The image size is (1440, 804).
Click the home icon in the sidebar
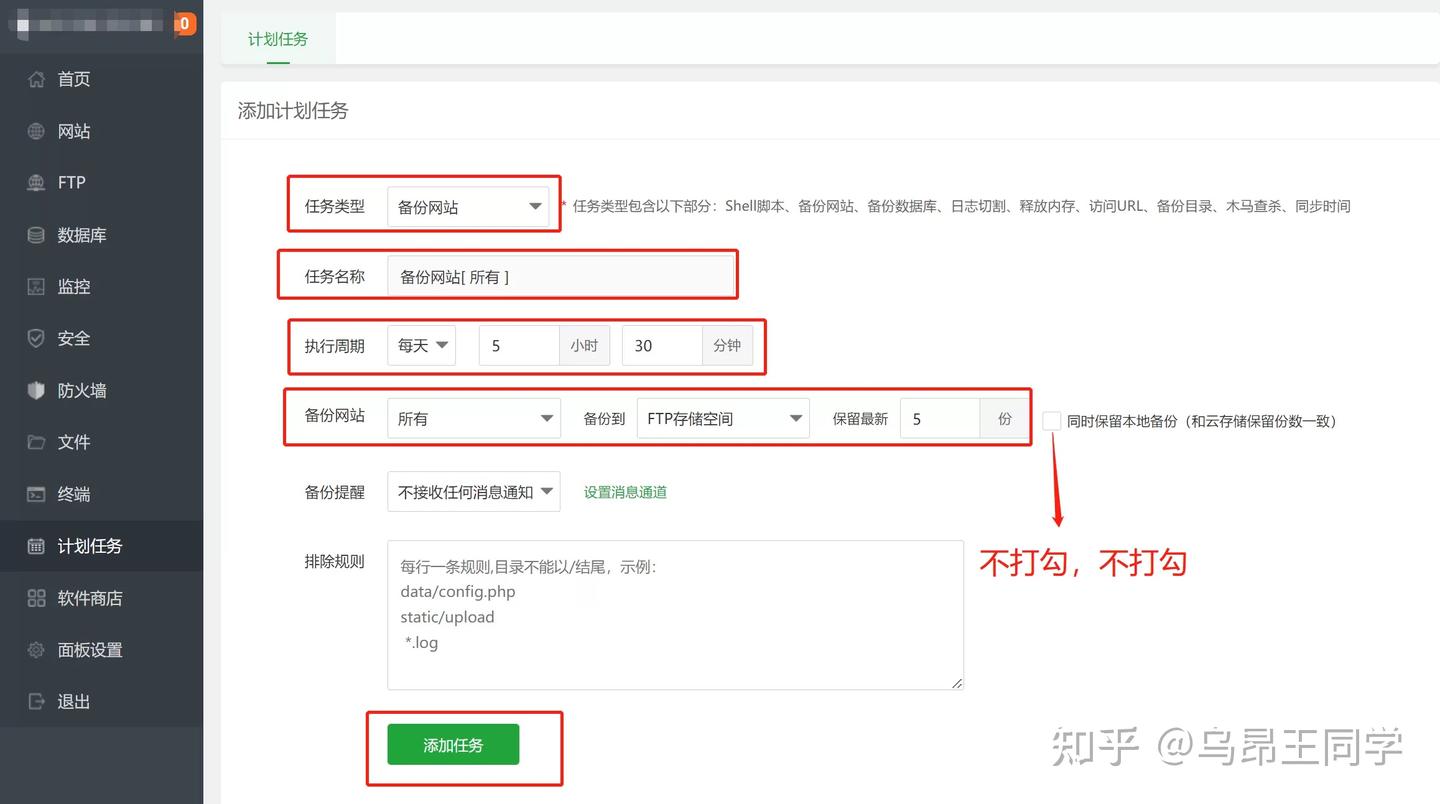point(36,79)
